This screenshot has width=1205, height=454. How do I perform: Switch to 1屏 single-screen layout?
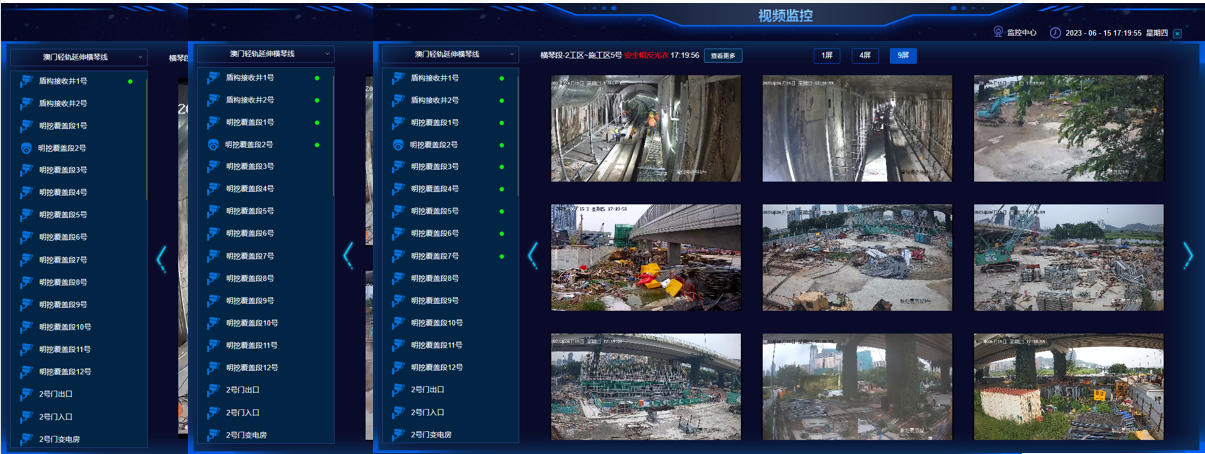826,56
